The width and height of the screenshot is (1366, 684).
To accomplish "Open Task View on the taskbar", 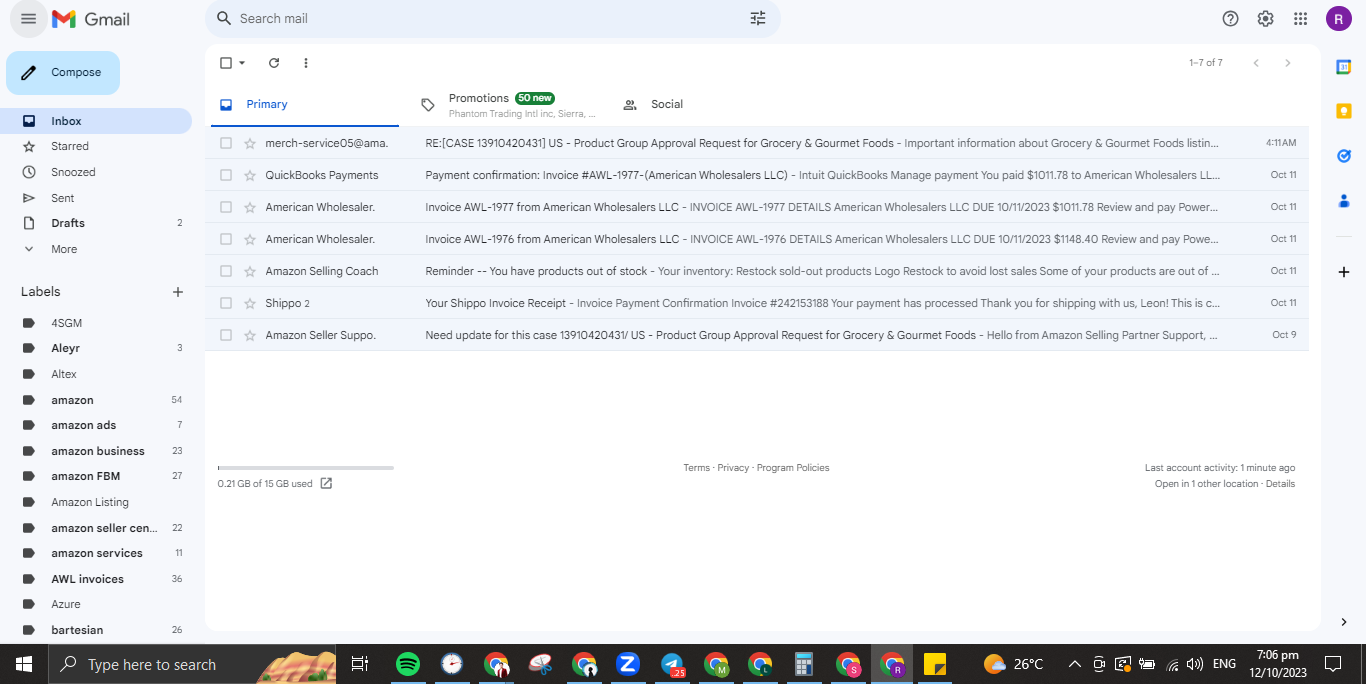I will tap(360, 664).
